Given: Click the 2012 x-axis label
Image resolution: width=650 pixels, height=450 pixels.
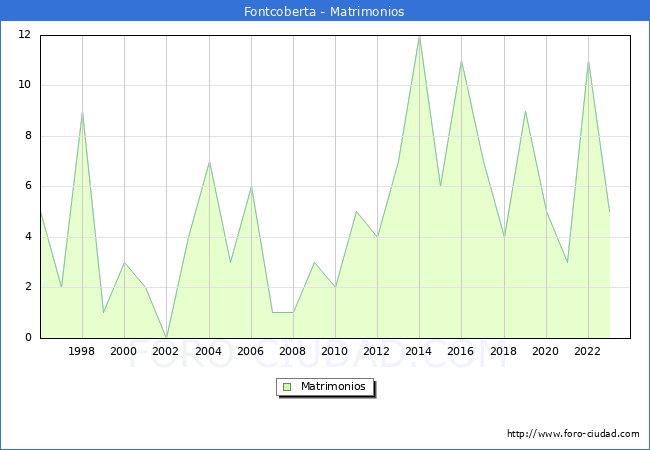Looking at the screenshot, I should tap(377, 351).
